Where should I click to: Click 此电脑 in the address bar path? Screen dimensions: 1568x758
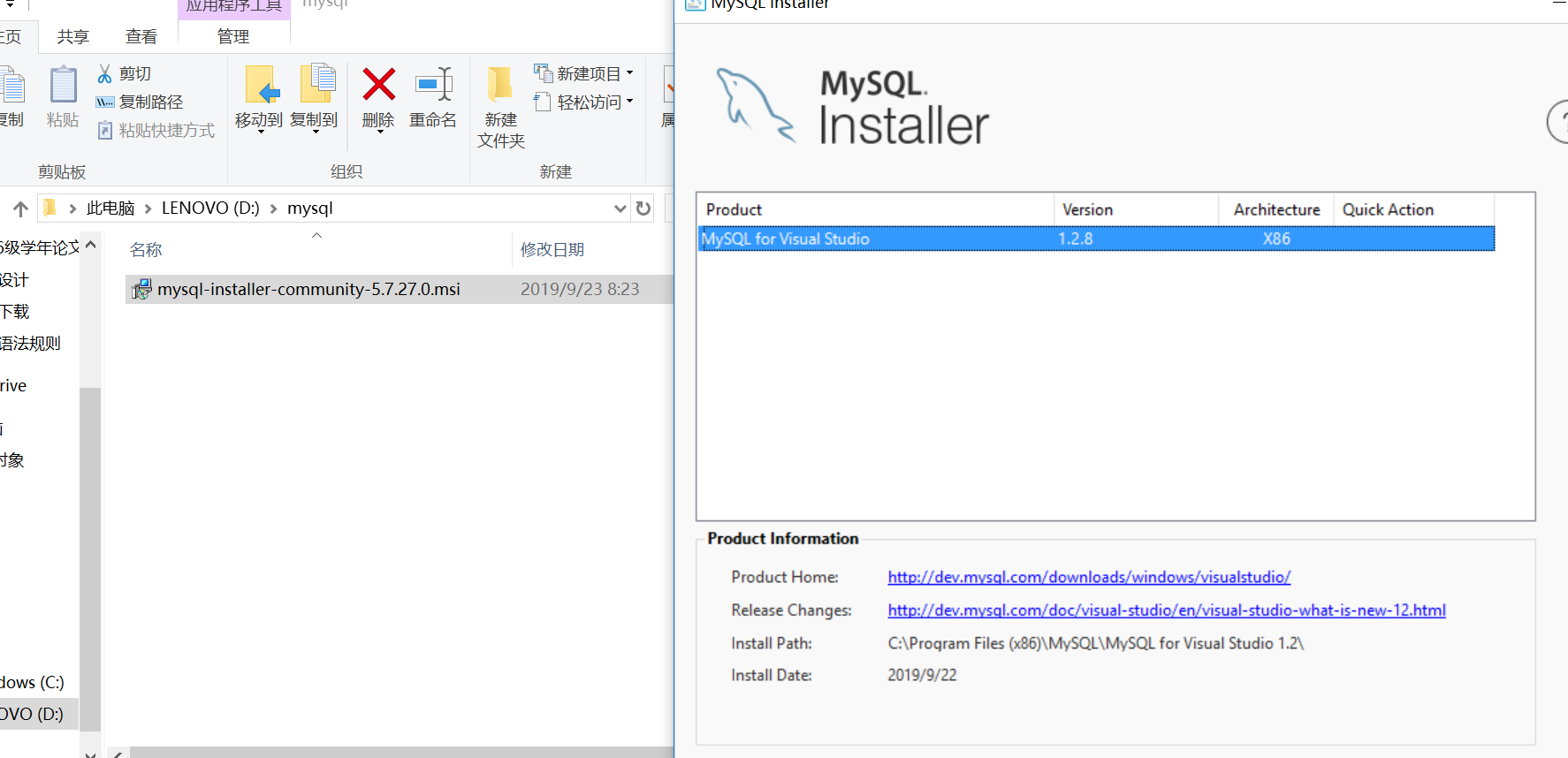click(110, 208)
